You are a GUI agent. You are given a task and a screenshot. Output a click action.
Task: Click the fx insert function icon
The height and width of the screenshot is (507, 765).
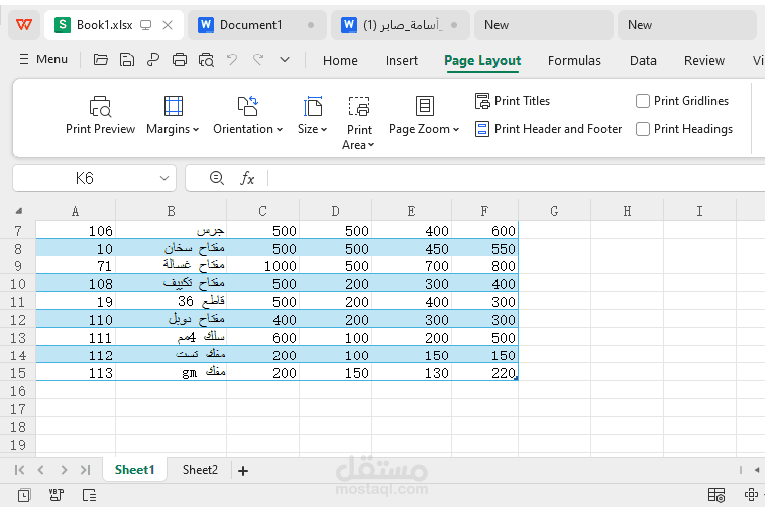pos(247,178)
